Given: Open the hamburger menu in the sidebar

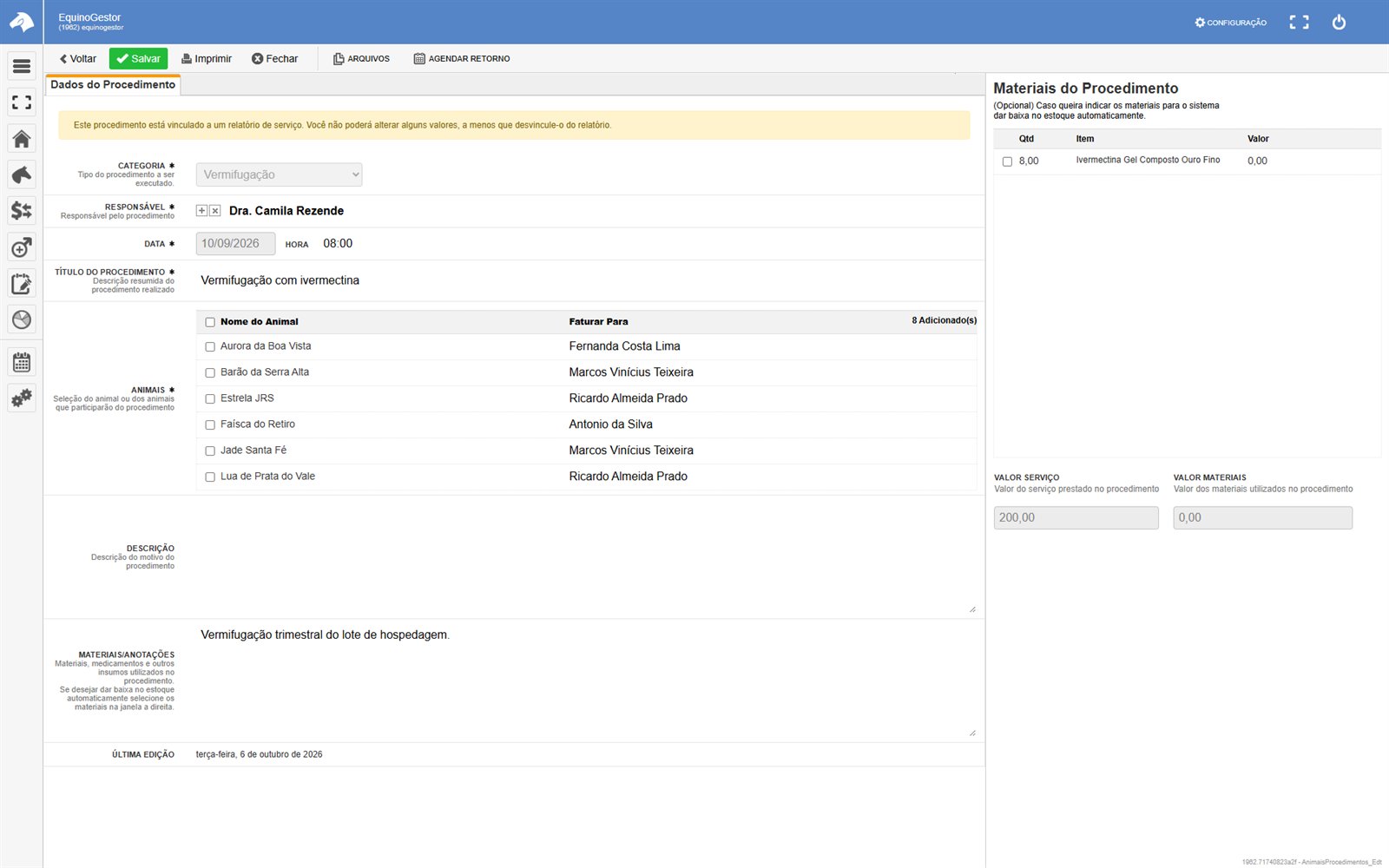Looking at the screenshot, I should click(x=22, y=66).
